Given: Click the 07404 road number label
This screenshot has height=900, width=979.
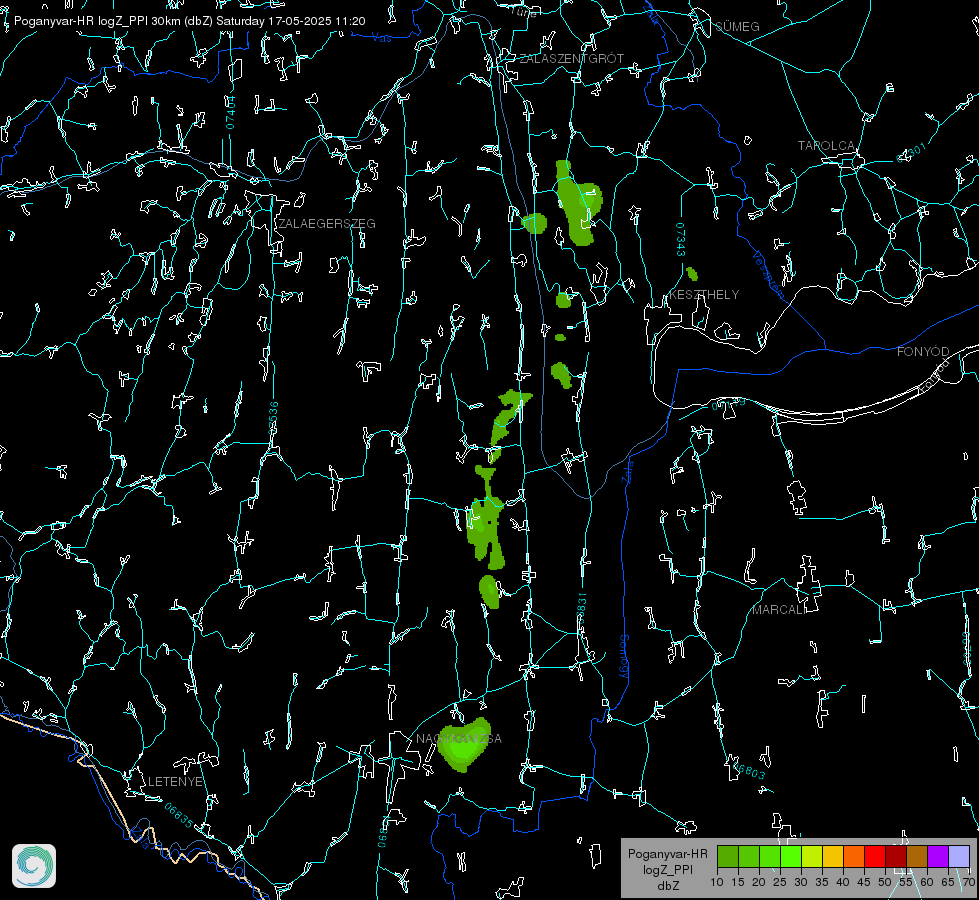Looking at the screenshot, I should point(230,113).
